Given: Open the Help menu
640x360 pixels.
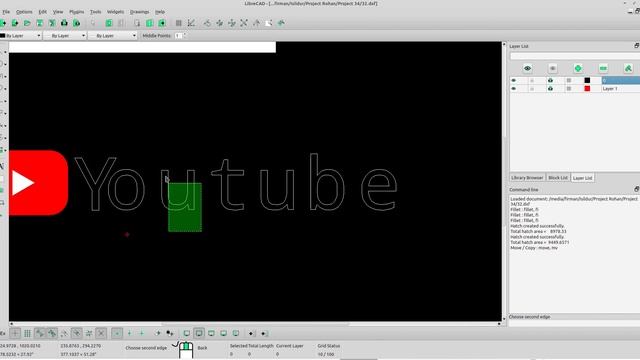Looking at the screenshot, I should [160, 12].
